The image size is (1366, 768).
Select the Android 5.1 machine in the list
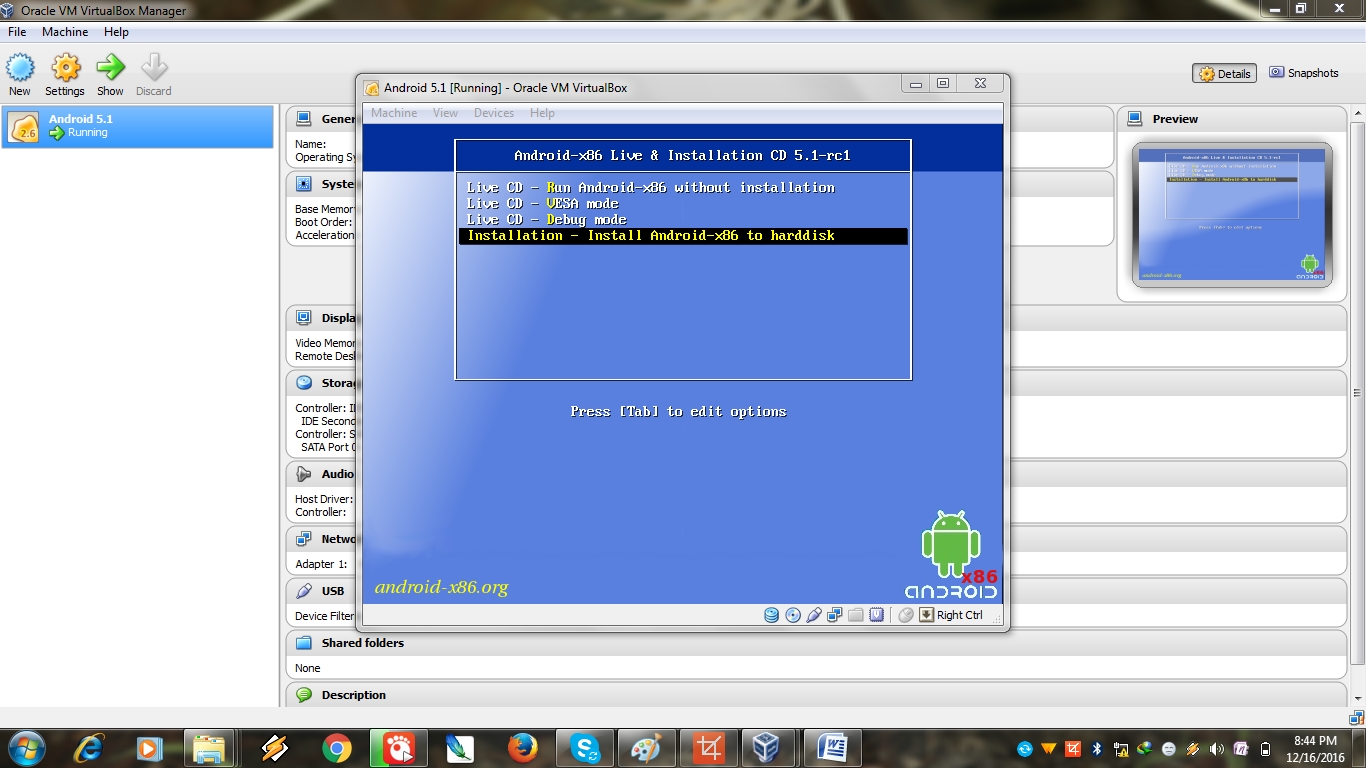tap(137, 126)
